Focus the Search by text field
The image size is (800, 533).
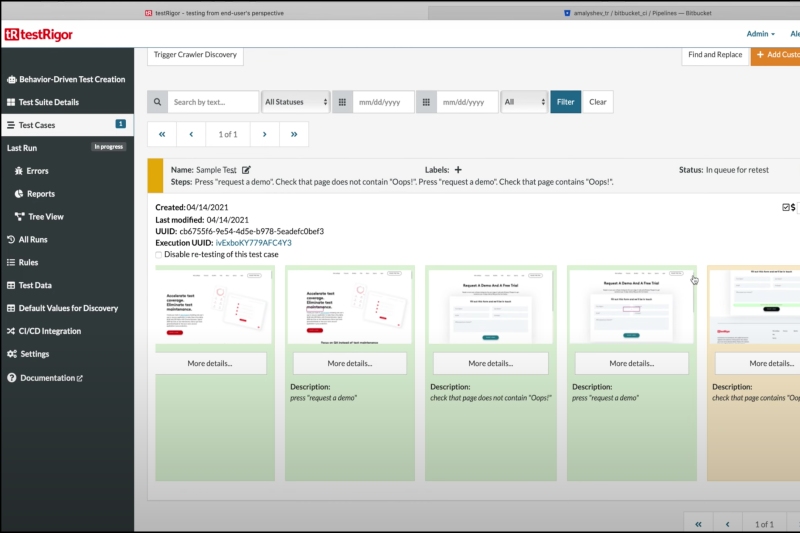pyautogui.click(x=213, y=102)
